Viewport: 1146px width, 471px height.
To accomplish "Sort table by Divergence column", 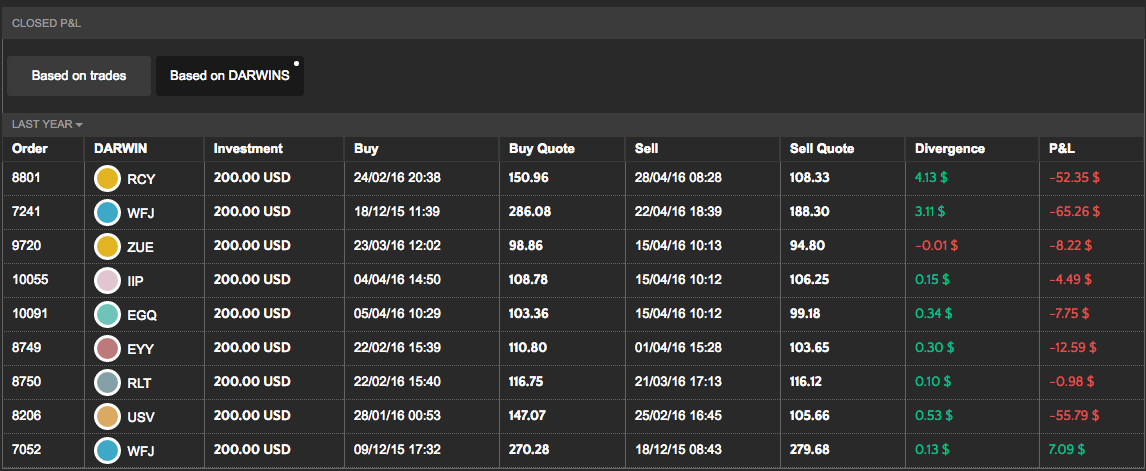I will tap(949, 149).
